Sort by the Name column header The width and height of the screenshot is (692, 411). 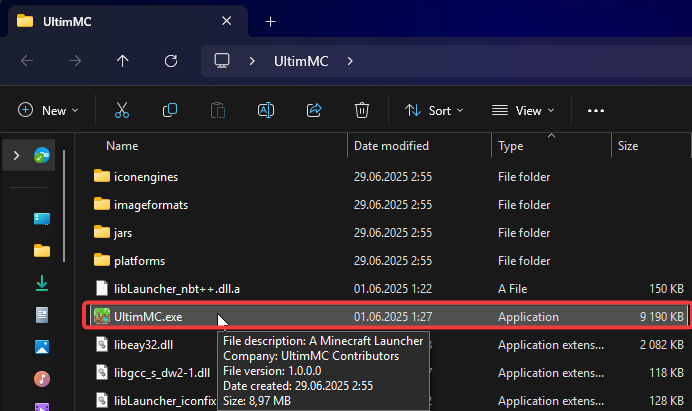[x=122, y=146]
